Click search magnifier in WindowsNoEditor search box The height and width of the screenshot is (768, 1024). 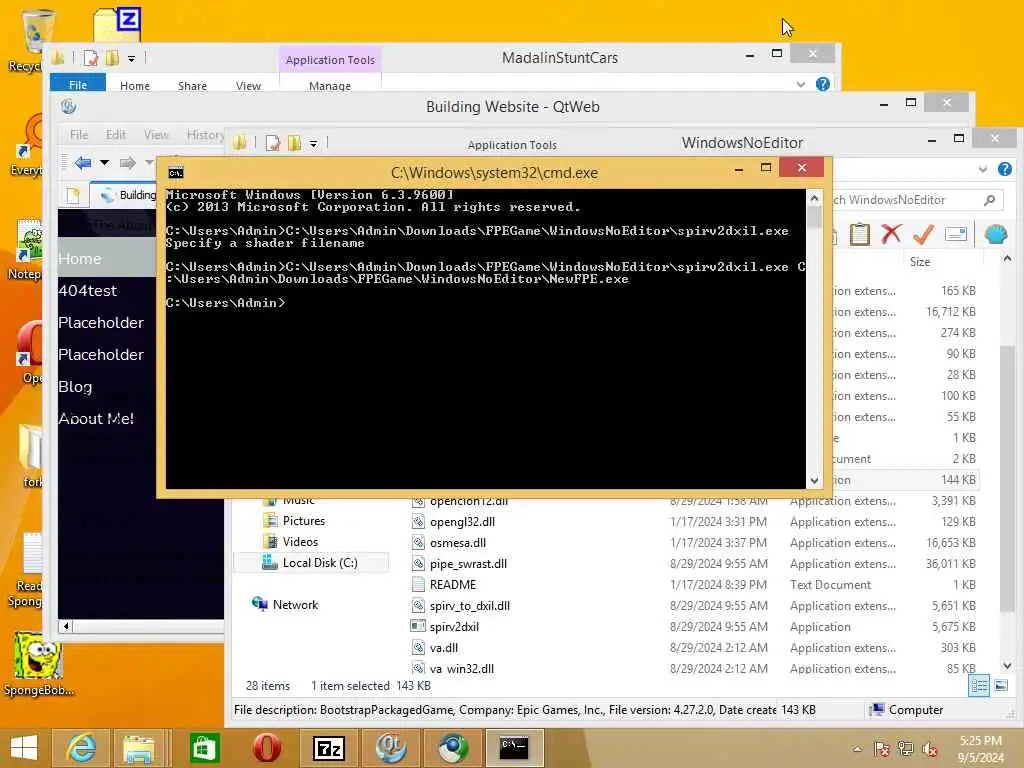point(989,200)
